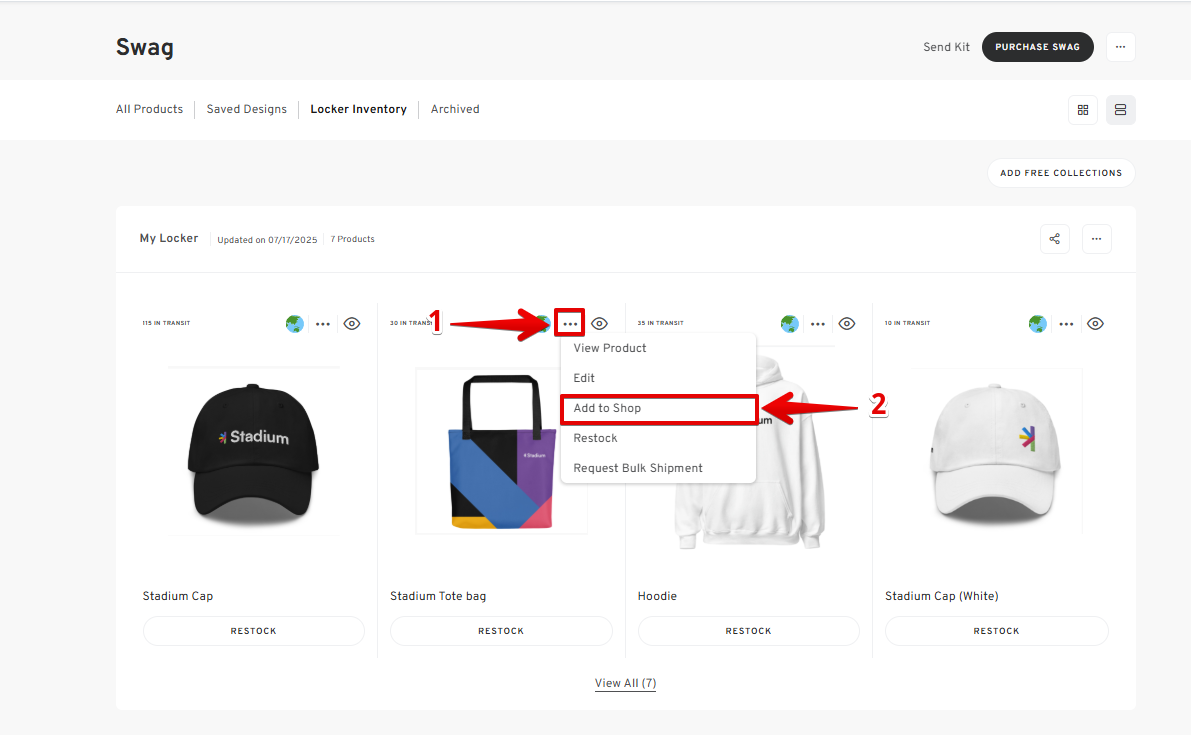Click the Purchase Swag button
The image size is (1191, 735).
click(1037, 46)
